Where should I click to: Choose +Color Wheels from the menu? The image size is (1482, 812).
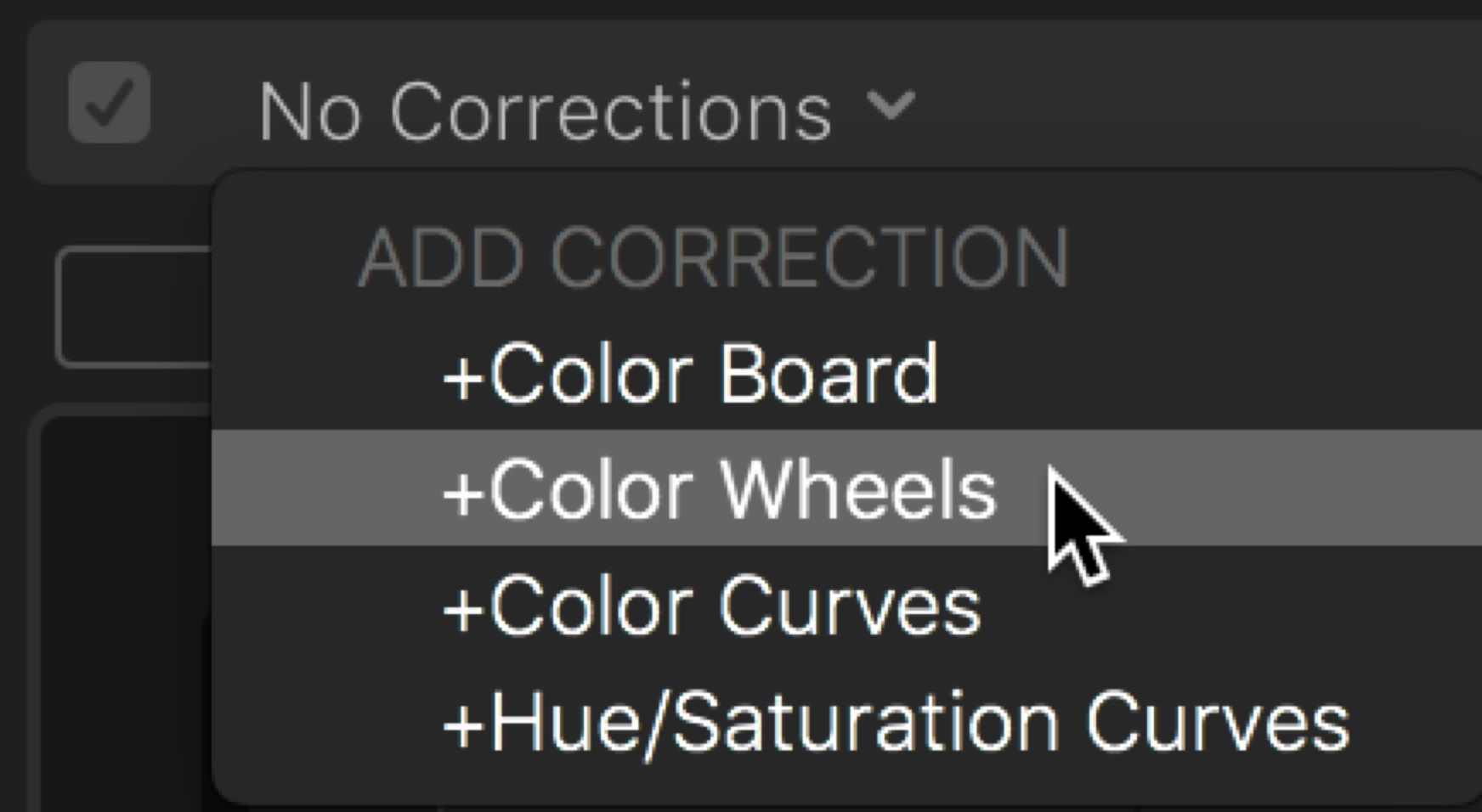pyautogui.click(x=719, y=490)
